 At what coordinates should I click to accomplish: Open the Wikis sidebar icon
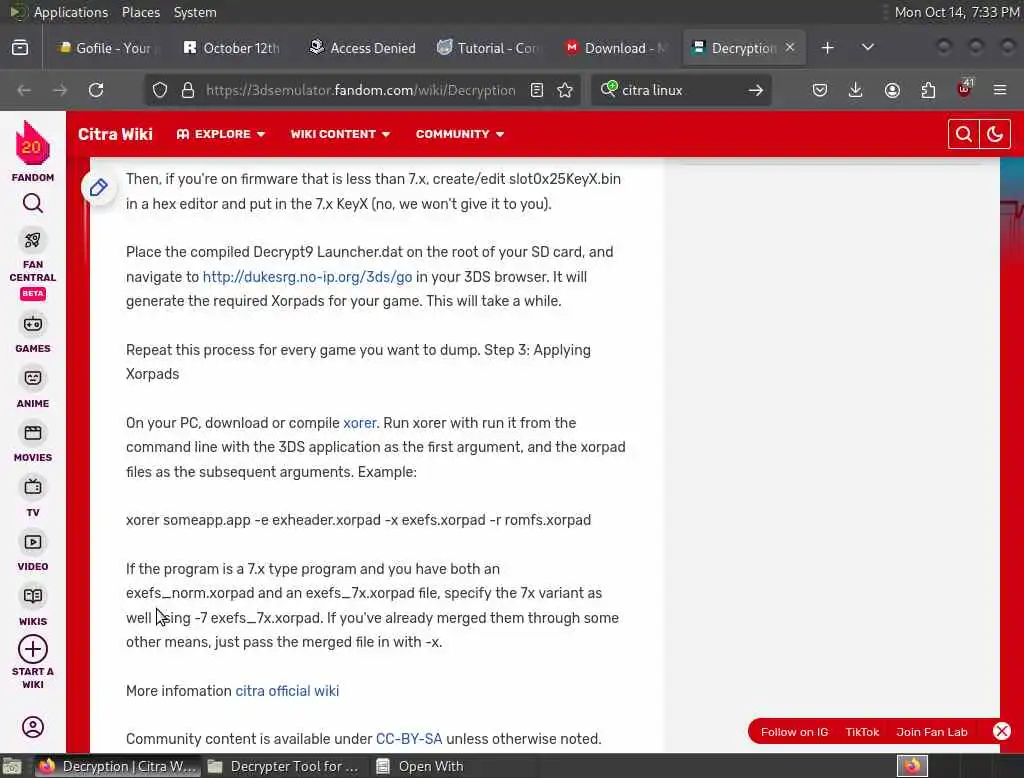tap(33, 596)
